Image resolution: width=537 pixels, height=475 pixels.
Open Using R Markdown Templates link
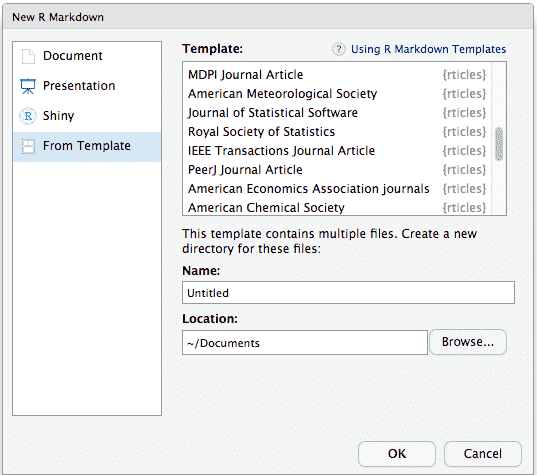point(428,49)
